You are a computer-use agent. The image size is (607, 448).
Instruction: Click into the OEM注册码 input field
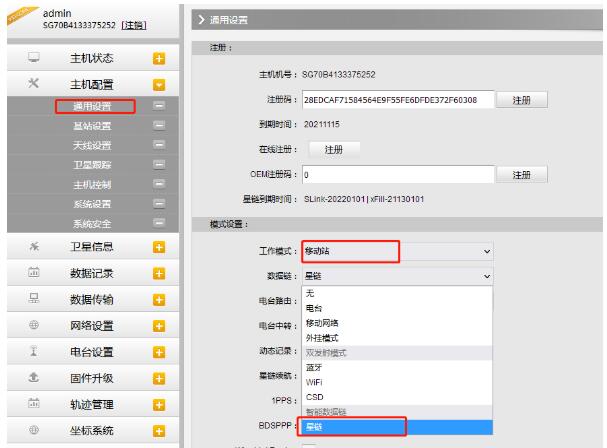[x=398, y=175]
